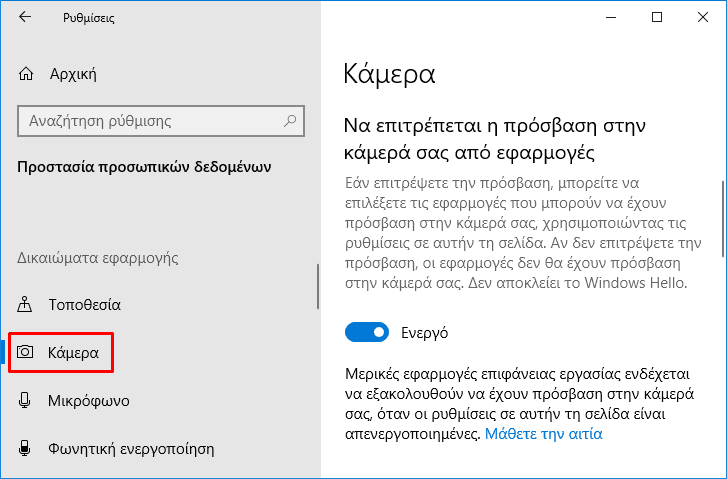The width and height of the screenshot is (727, 479).
Task: Open the Αρχική home page
Action: [x=73, y=74]
